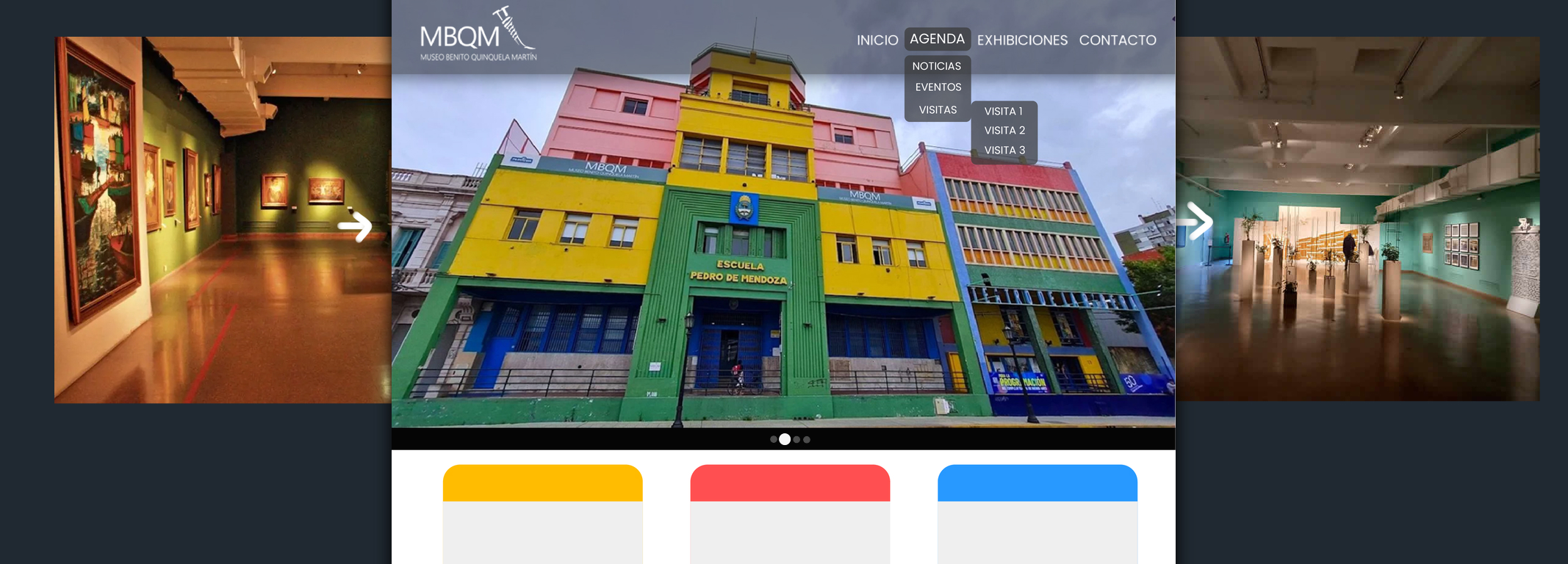Open the EXHIBICIONES section
Viewport: 1568px width, 564px height.
click(1022, 40)
